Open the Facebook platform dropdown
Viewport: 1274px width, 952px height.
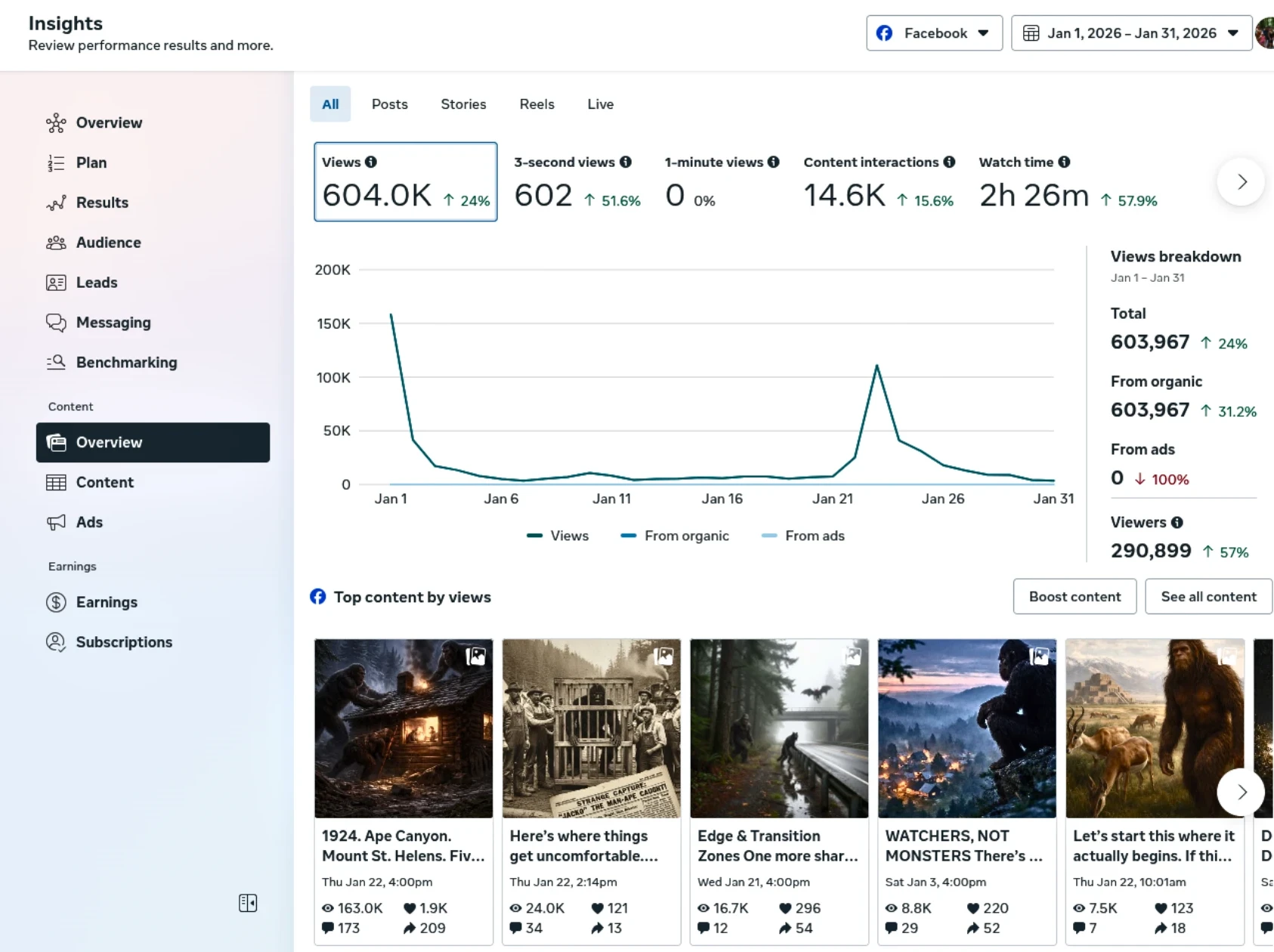(x=934, y=33)
